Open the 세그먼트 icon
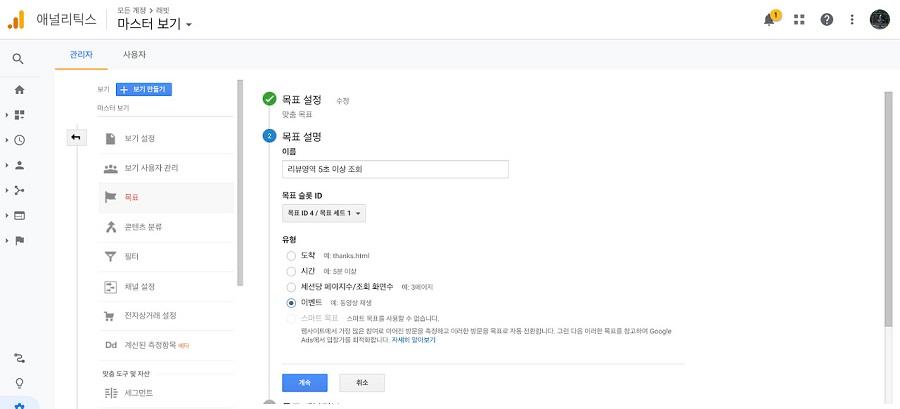The height and width of the screenshot is (409, 900). (110, 393)
